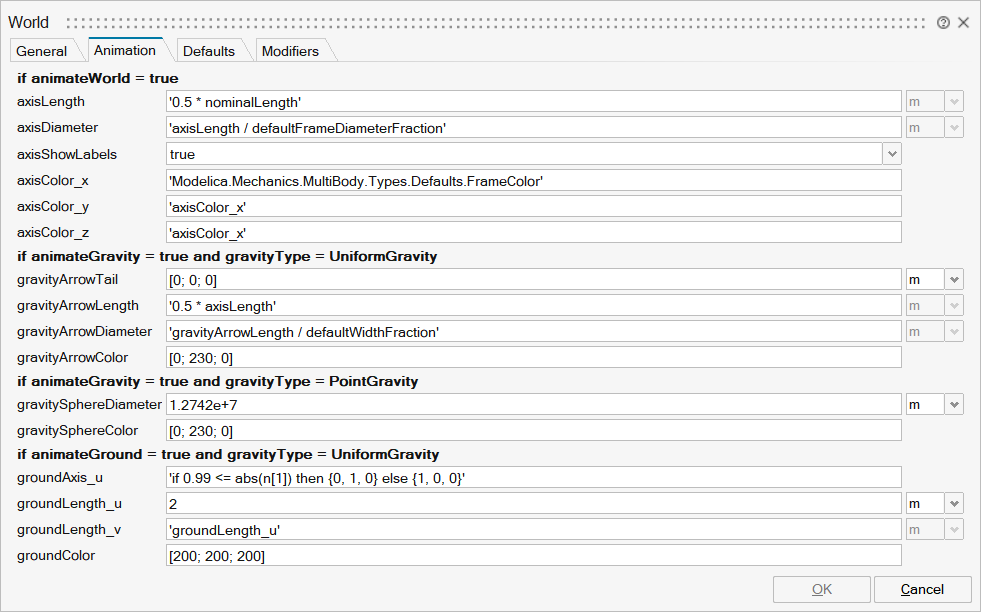Click the gravityArrowLength input field
The image size is (981, 612).
[534, 306]
